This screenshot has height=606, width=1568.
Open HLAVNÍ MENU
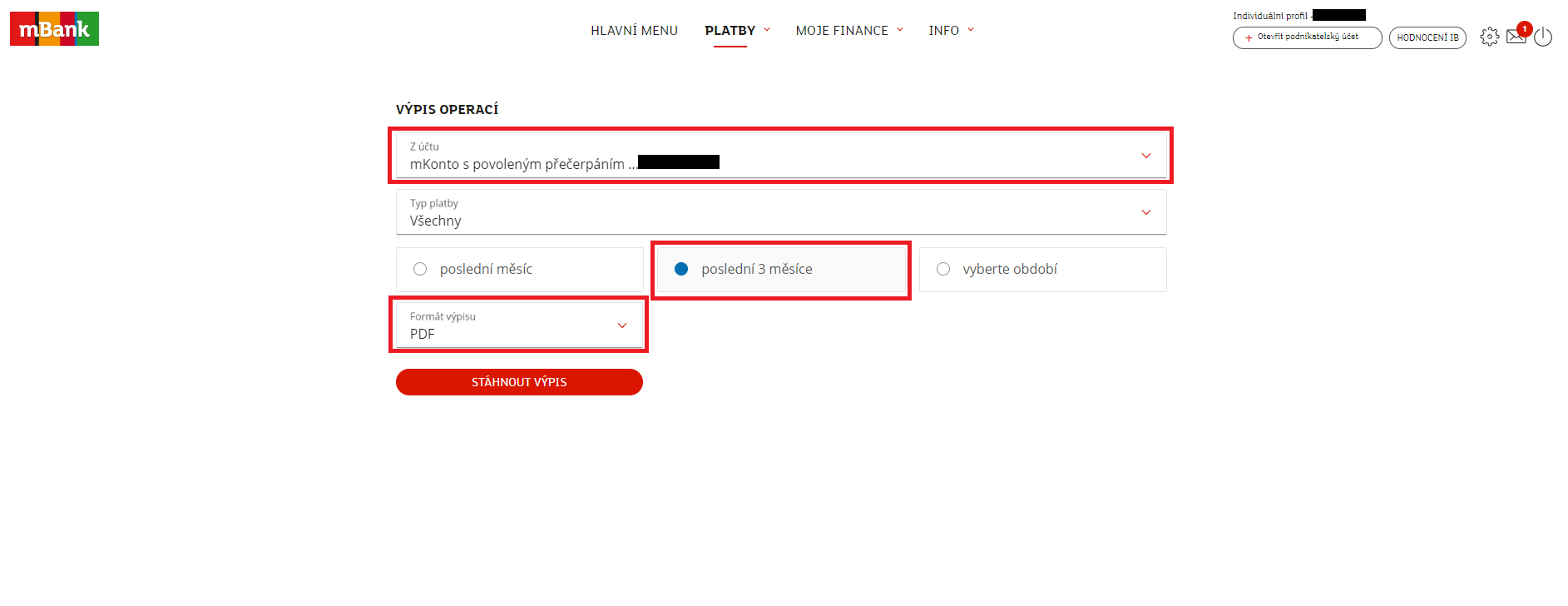click(634, 31)
